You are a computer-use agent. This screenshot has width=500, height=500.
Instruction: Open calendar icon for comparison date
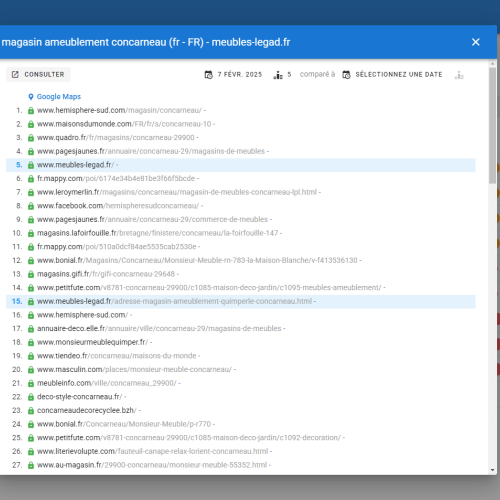pyautogui.click(x=346, y=75)
